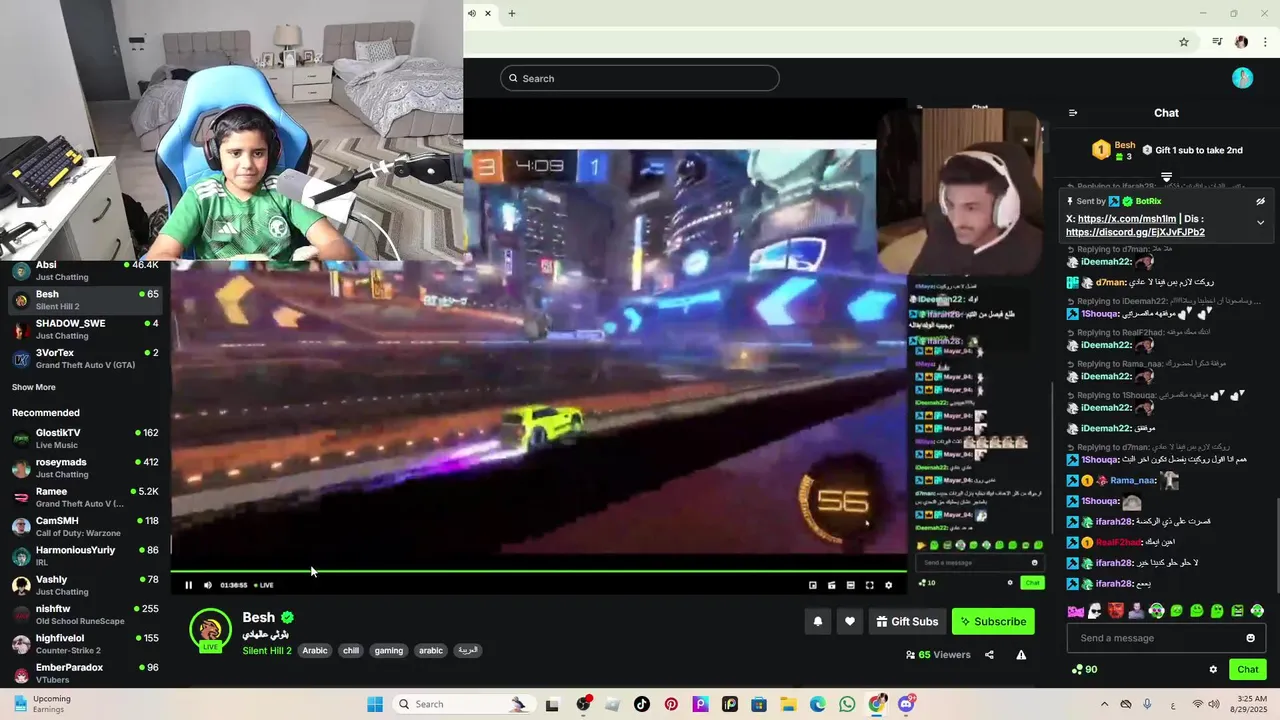Open highfivelol recommended channel
The image size is (1280, 720).
click(85, 643)
